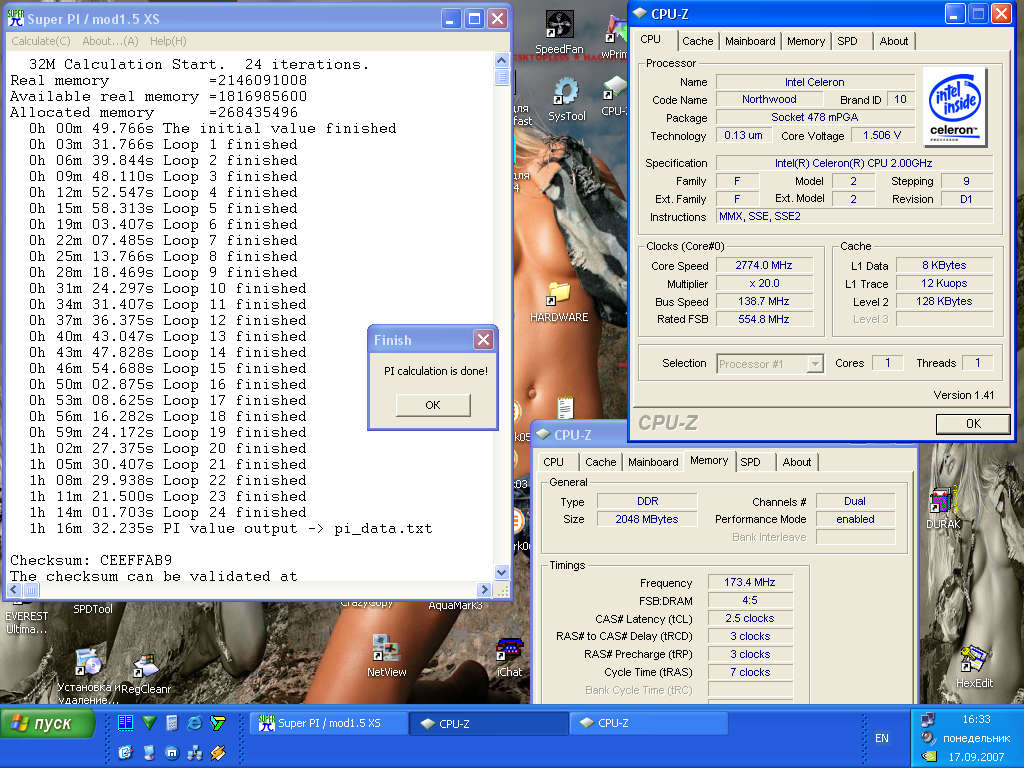
Task: Select About tab in back CPU-Z window
Action: 797,462
